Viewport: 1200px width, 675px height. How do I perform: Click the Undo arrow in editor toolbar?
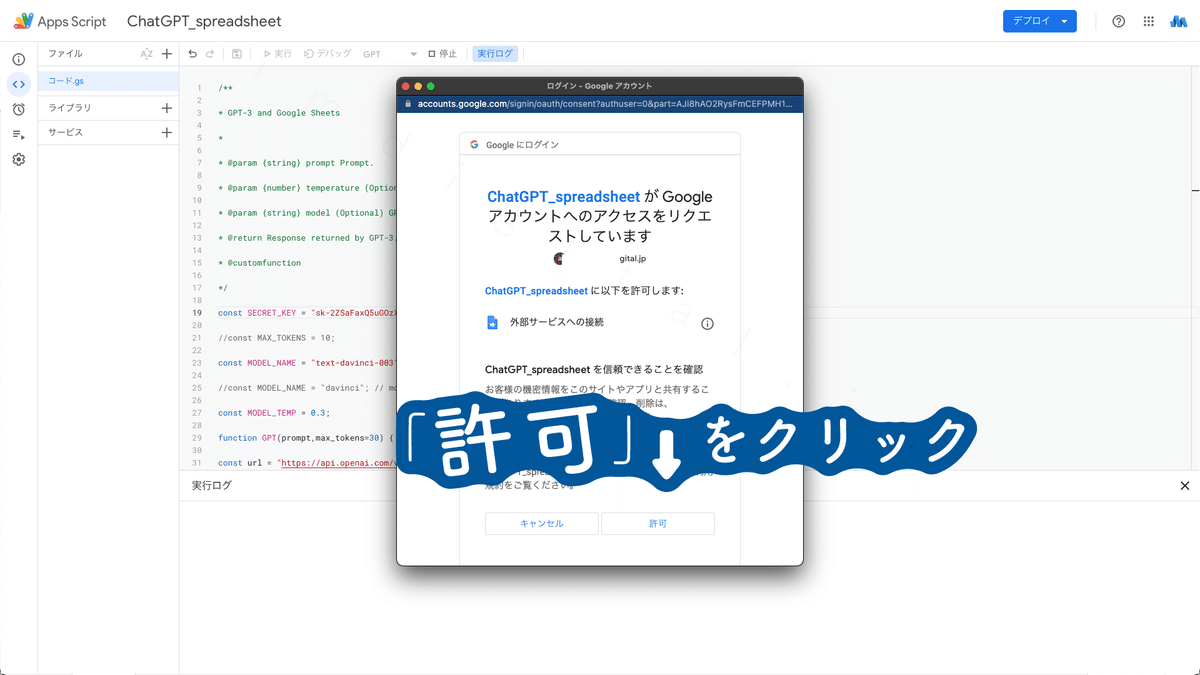coord(193,54)
